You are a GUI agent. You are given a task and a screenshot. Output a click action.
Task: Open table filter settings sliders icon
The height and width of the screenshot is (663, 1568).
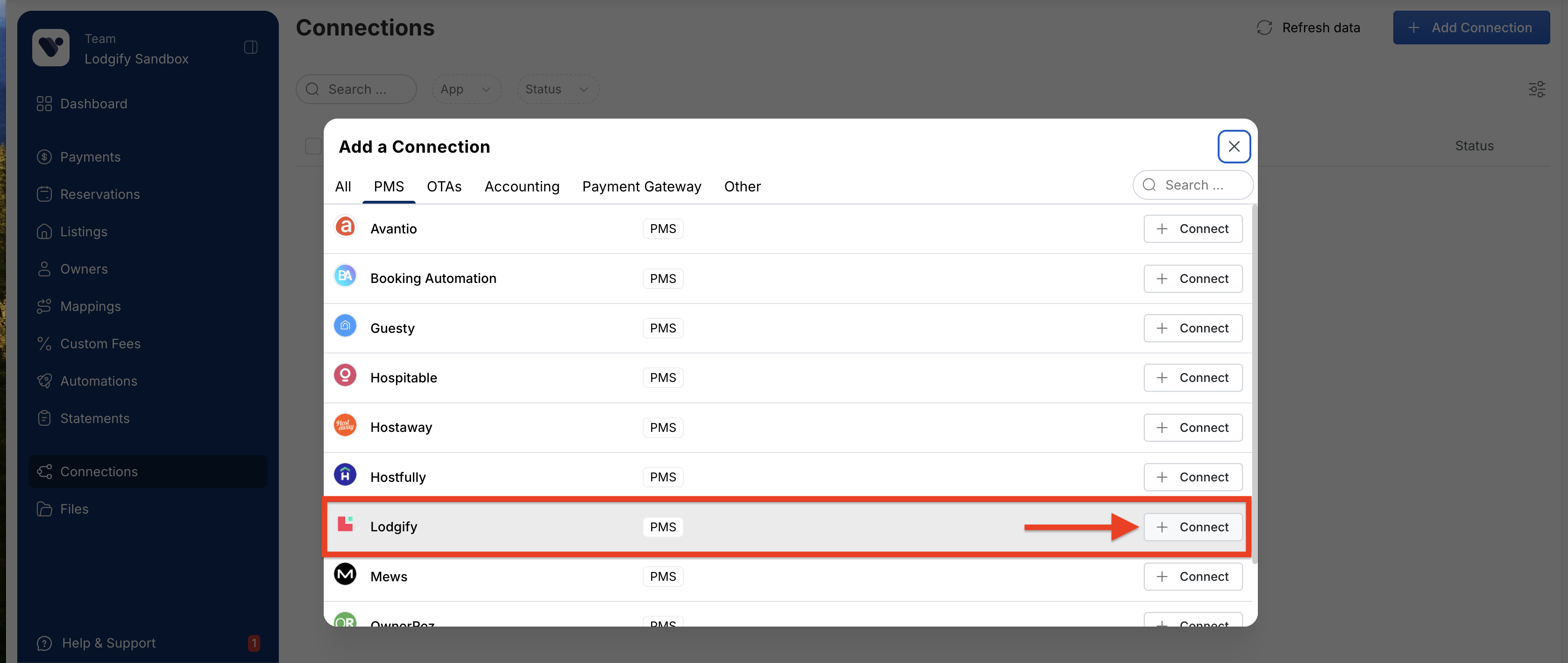1536,90
